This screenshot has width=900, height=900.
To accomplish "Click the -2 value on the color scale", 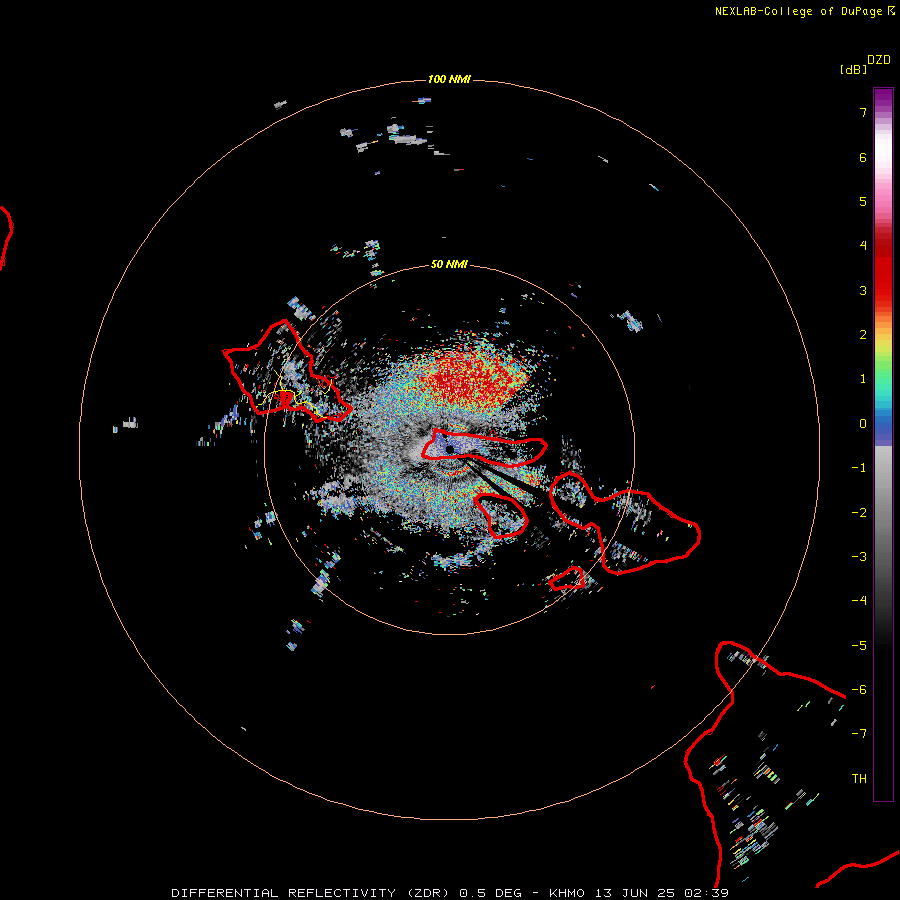I will (x=859, y=513).
